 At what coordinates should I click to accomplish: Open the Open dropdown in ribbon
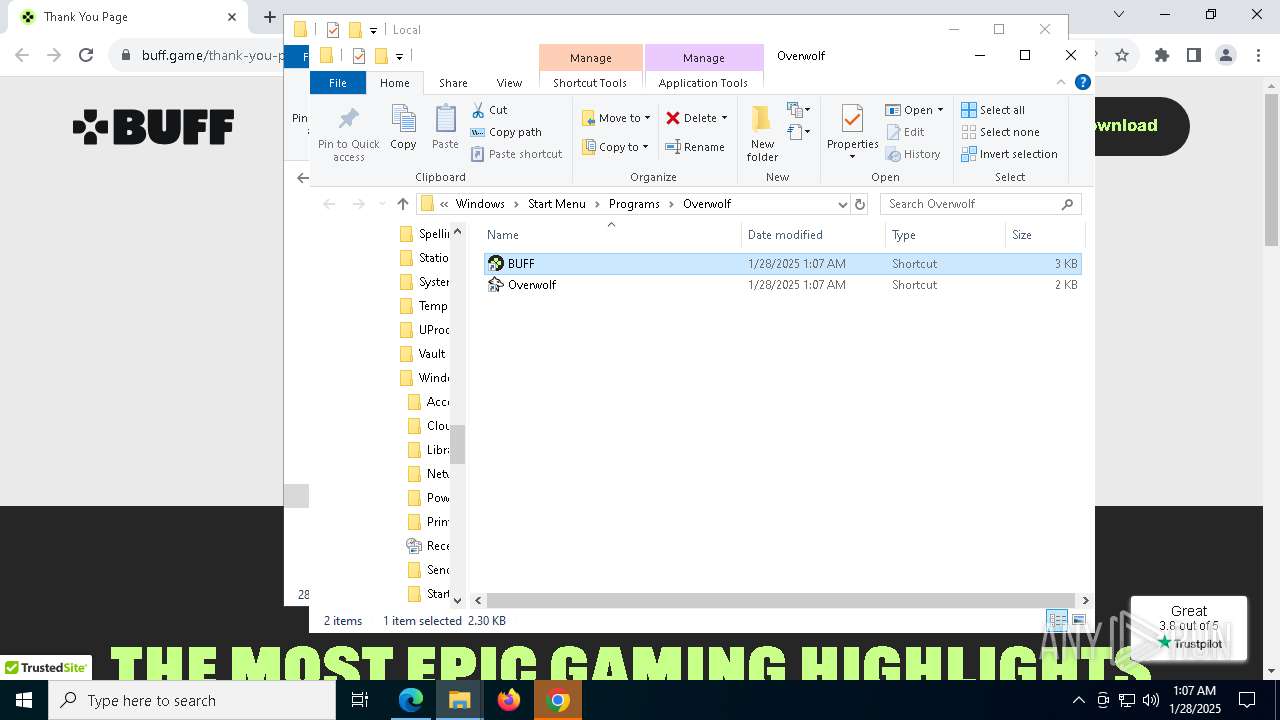[914, 110]
